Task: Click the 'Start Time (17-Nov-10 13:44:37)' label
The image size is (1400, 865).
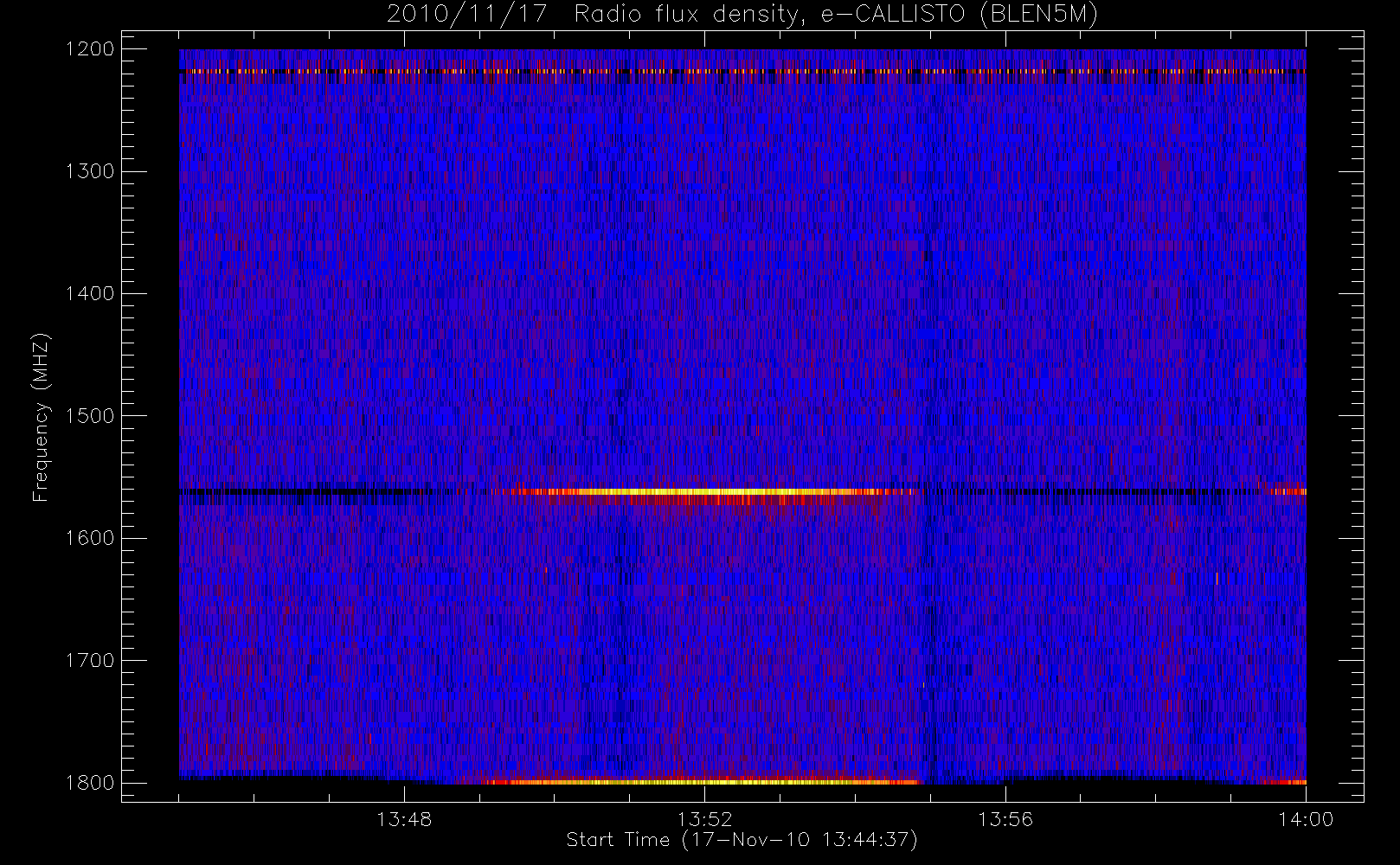Action: (742, 840)
